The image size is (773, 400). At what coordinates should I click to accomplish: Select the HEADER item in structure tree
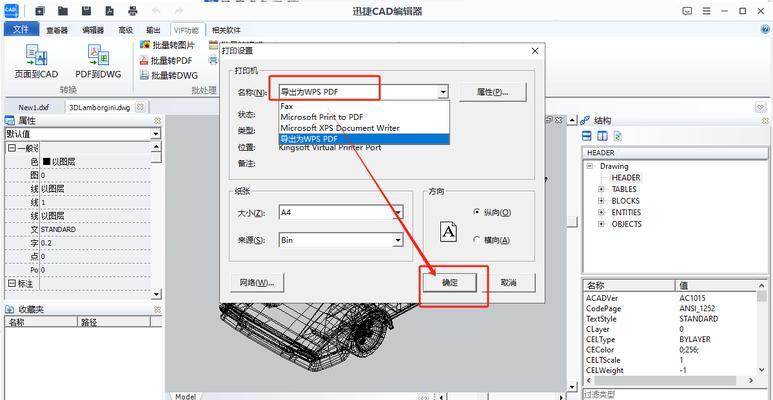626,178
